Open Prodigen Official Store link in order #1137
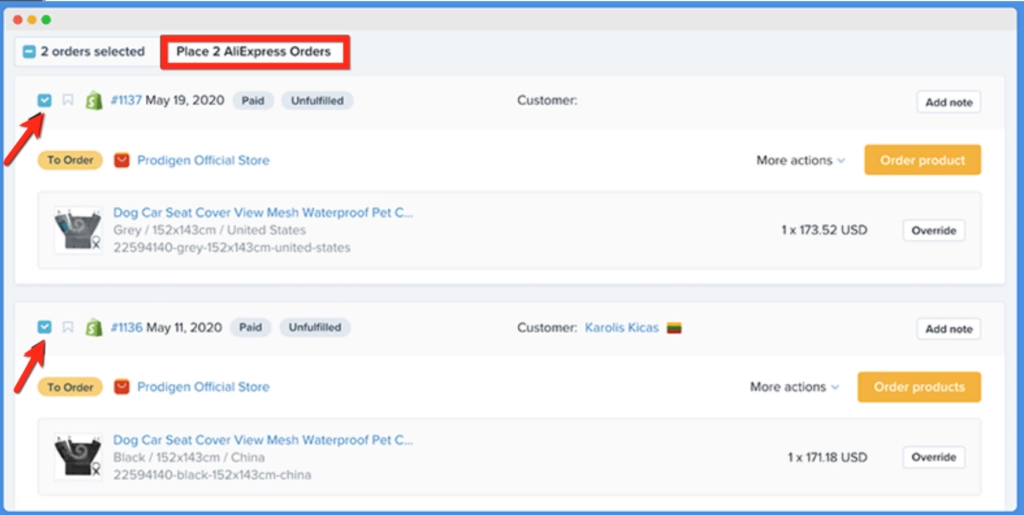The width and height of the screenshot is (1024, 515). tap(203, 160)
